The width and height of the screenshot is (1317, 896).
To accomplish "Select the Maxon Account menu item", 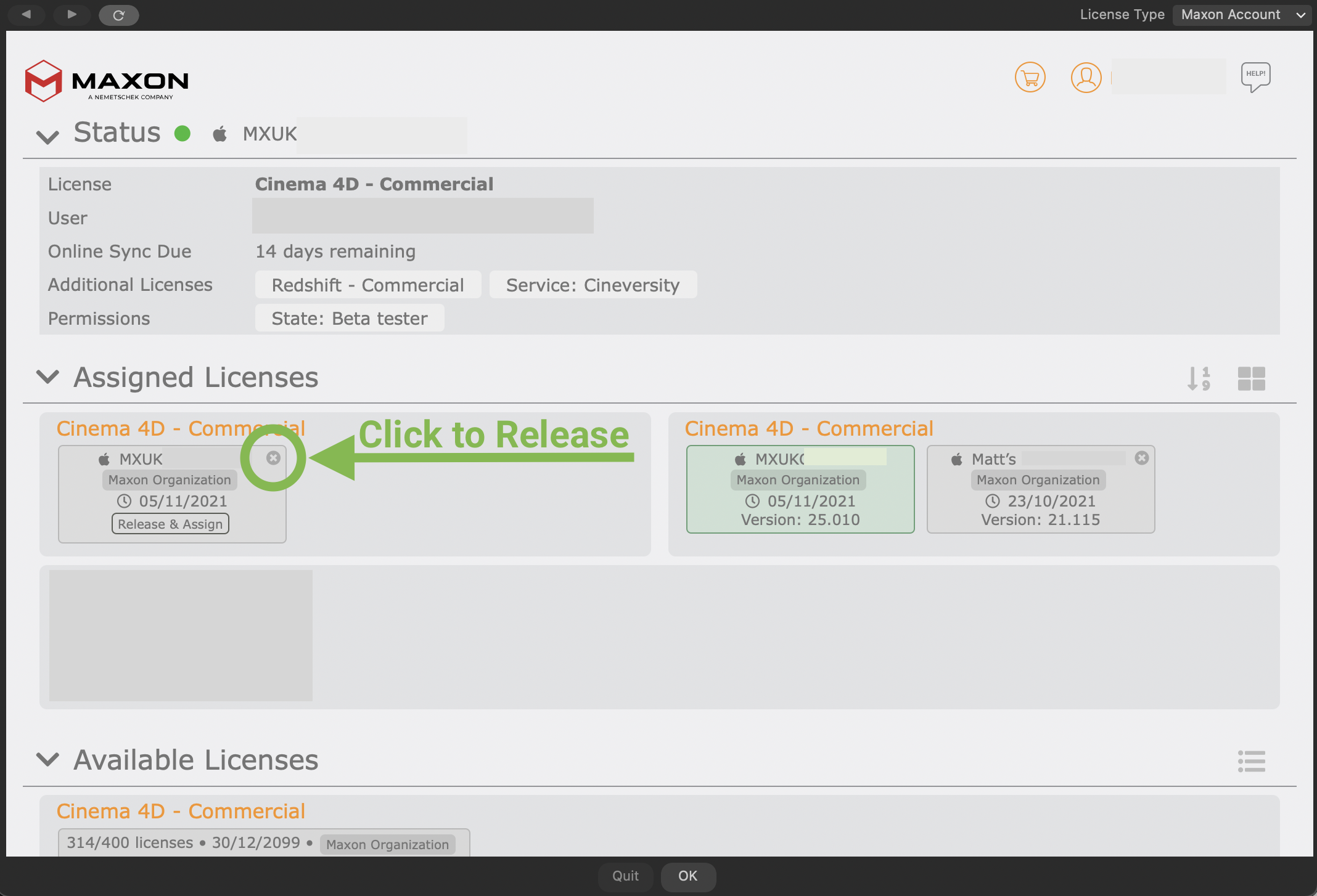I will pos(1240,15).
